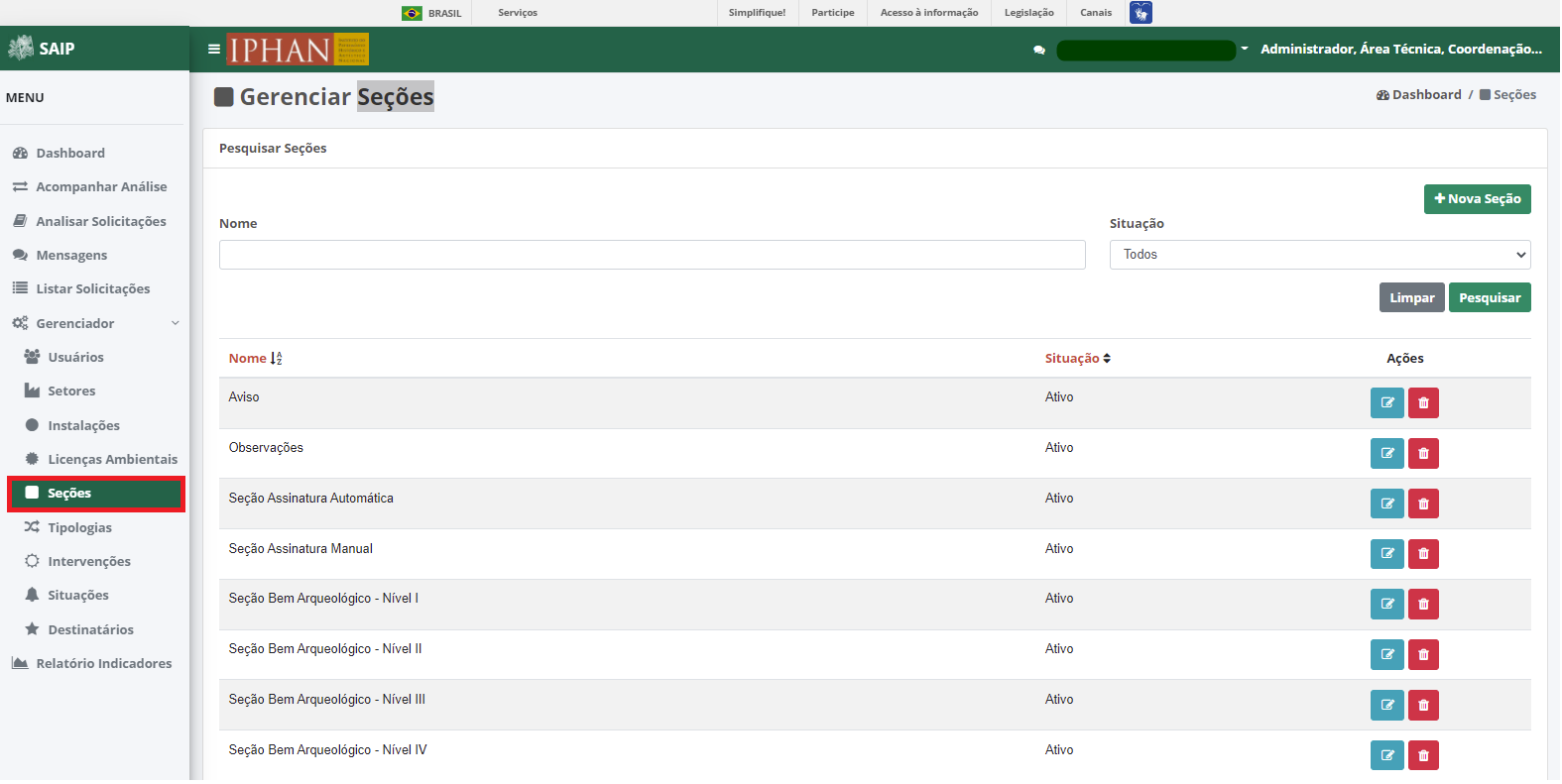Viewport: 1562px width, 784px height.
Task: Delete the Observações section
Action: [x=1423, y=454]
